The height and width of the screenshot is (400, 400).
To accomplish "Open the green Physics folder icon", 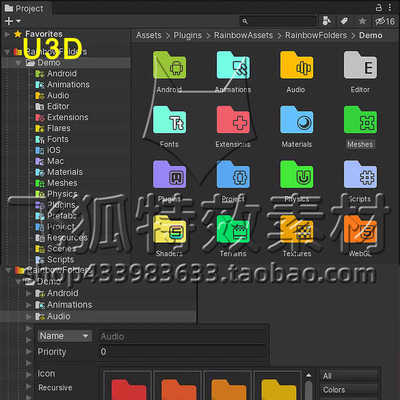I will click(297, 174).
